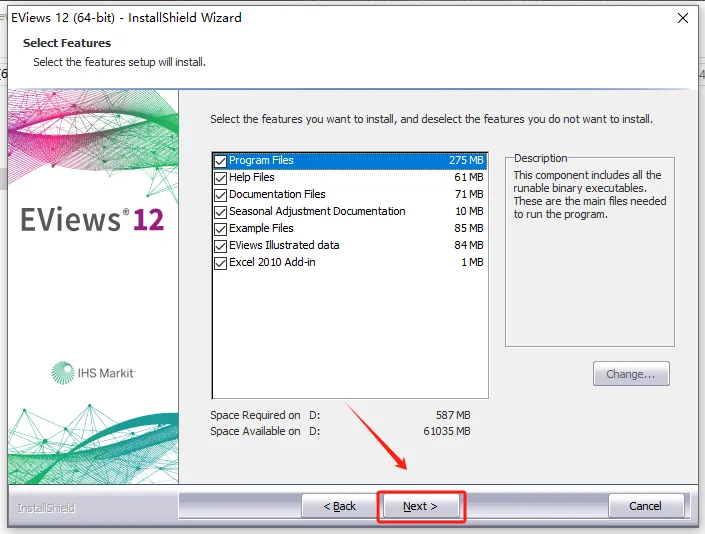Viewport: 705px width, 534px height.
Task: Select the Documentation Files row label
Action: (277, 194)
